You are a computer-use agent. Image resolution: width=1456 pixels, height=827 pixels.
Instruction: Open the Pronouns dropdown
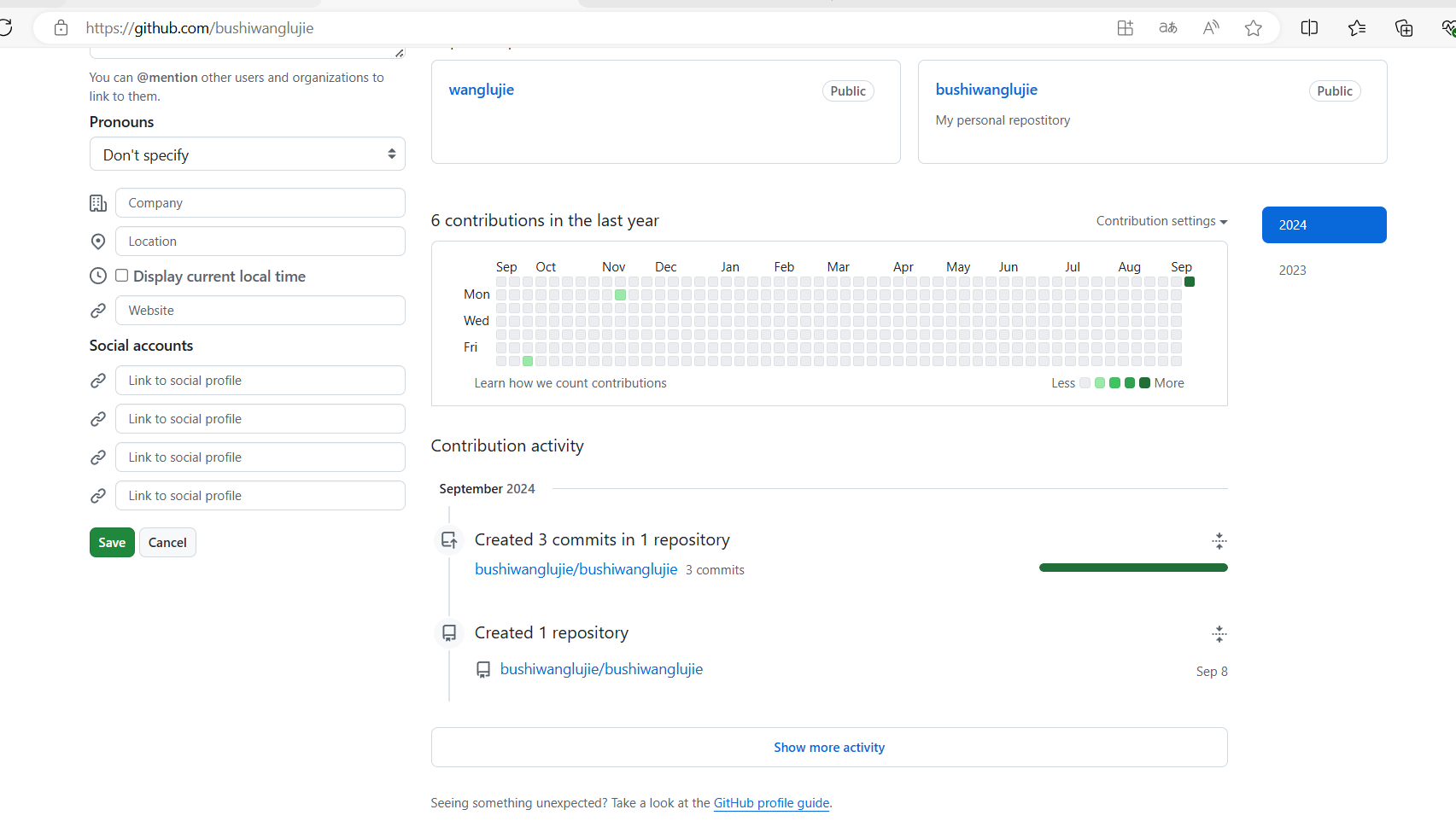248,154
